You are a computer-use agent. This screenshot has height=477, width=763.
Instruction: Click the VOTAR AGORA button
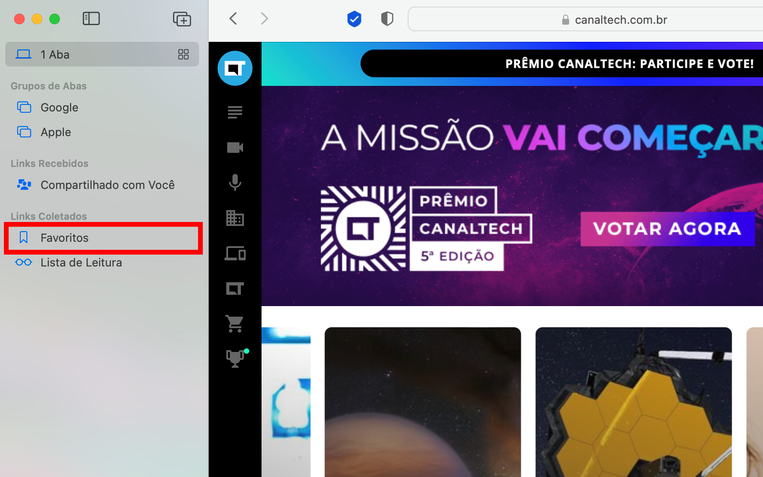pos(667,229)
